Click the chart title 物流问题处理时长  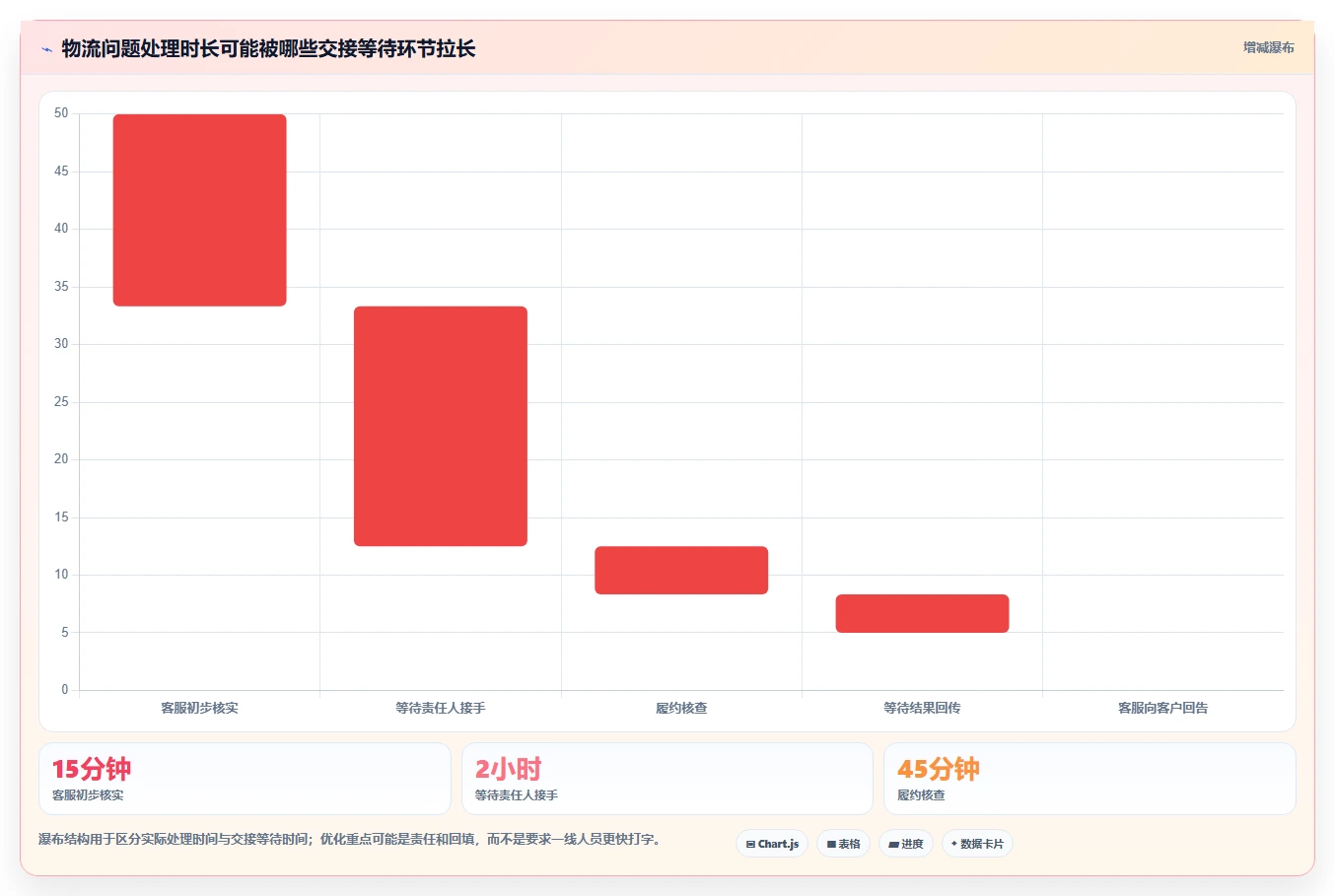(x=268, y=48)
